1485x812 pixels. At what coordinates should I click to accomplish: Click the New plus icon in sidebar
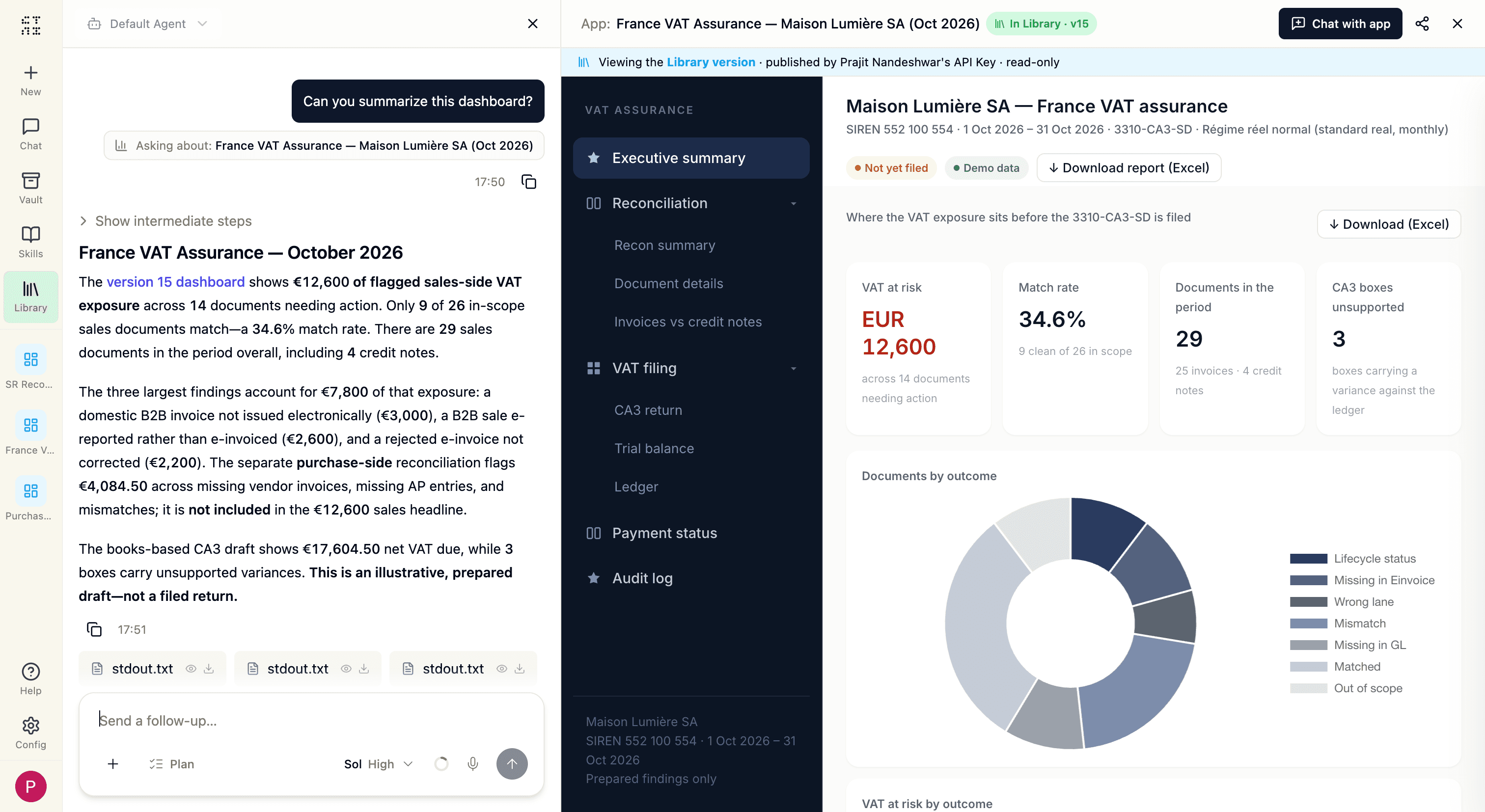[x=30, y=73]
